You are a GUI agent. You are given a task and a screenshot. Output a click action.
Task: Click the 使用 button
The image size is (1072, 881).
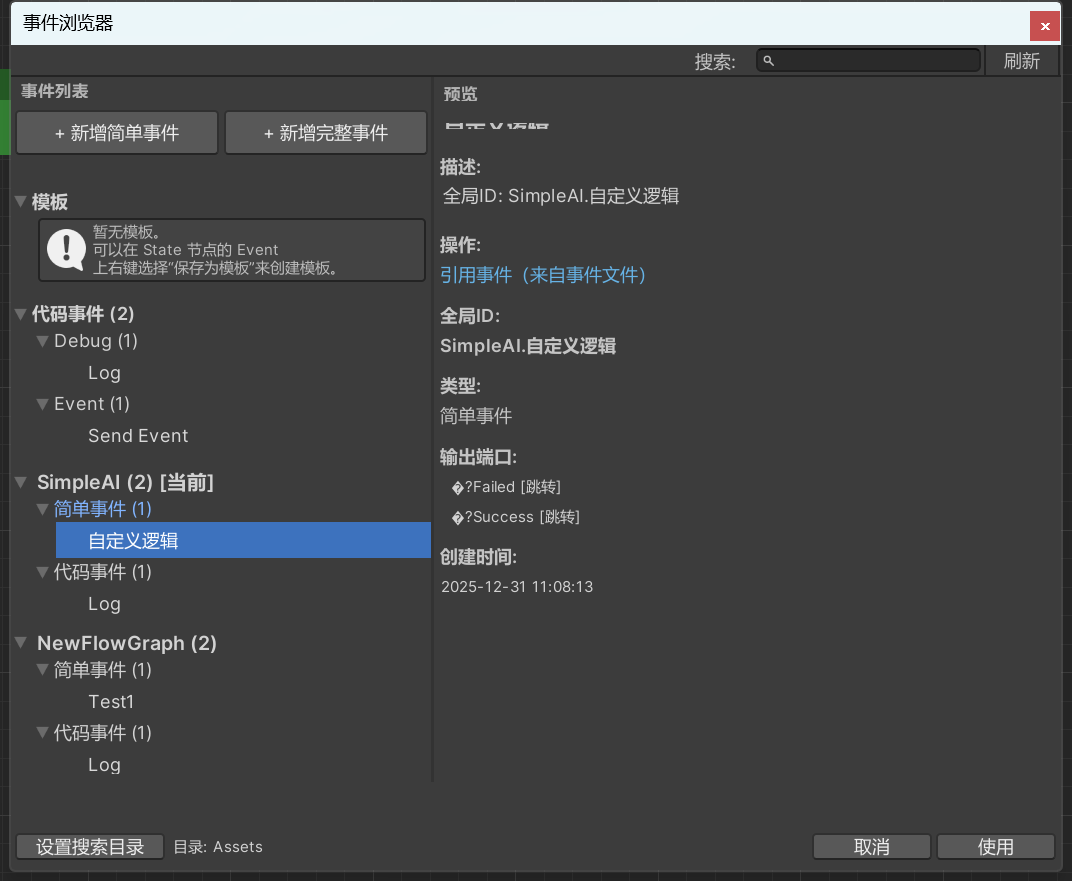[995, 847]
